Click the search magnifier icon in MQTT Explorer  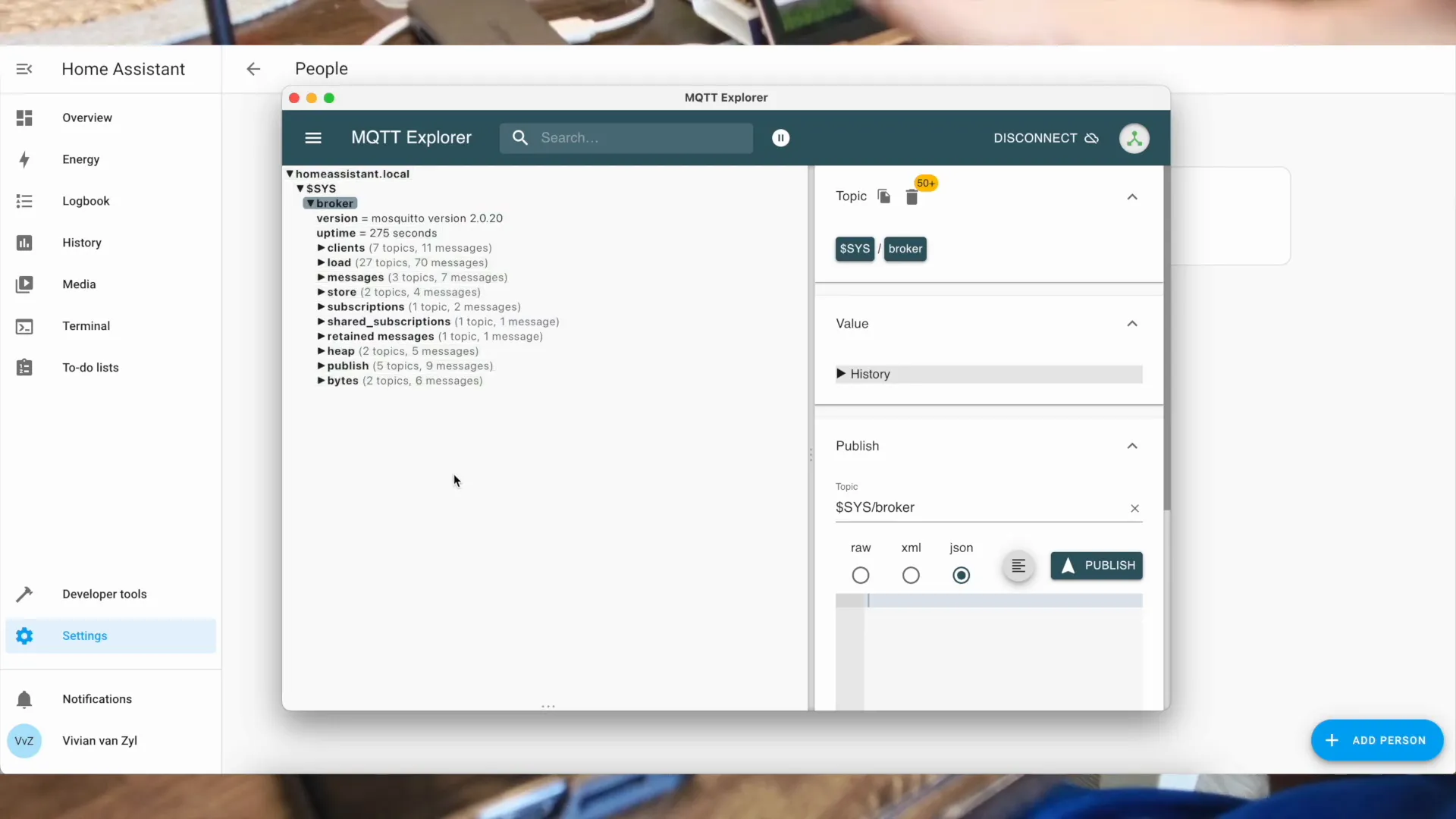pos(520,138)
